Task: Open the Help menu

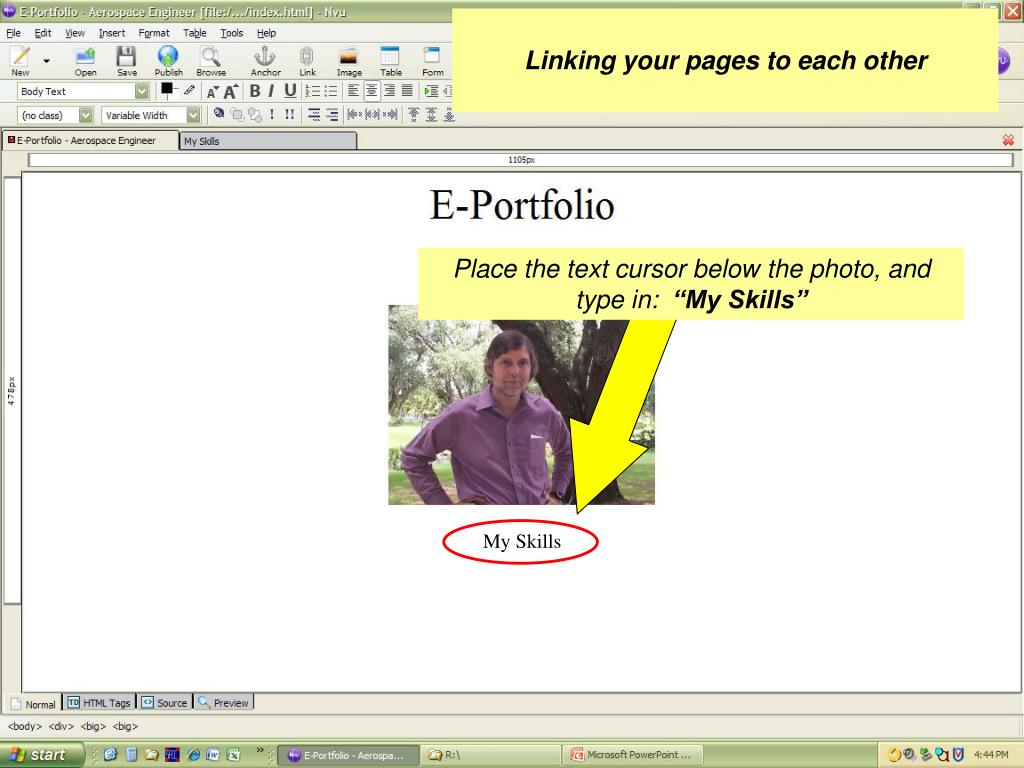Action: [266, 33]
